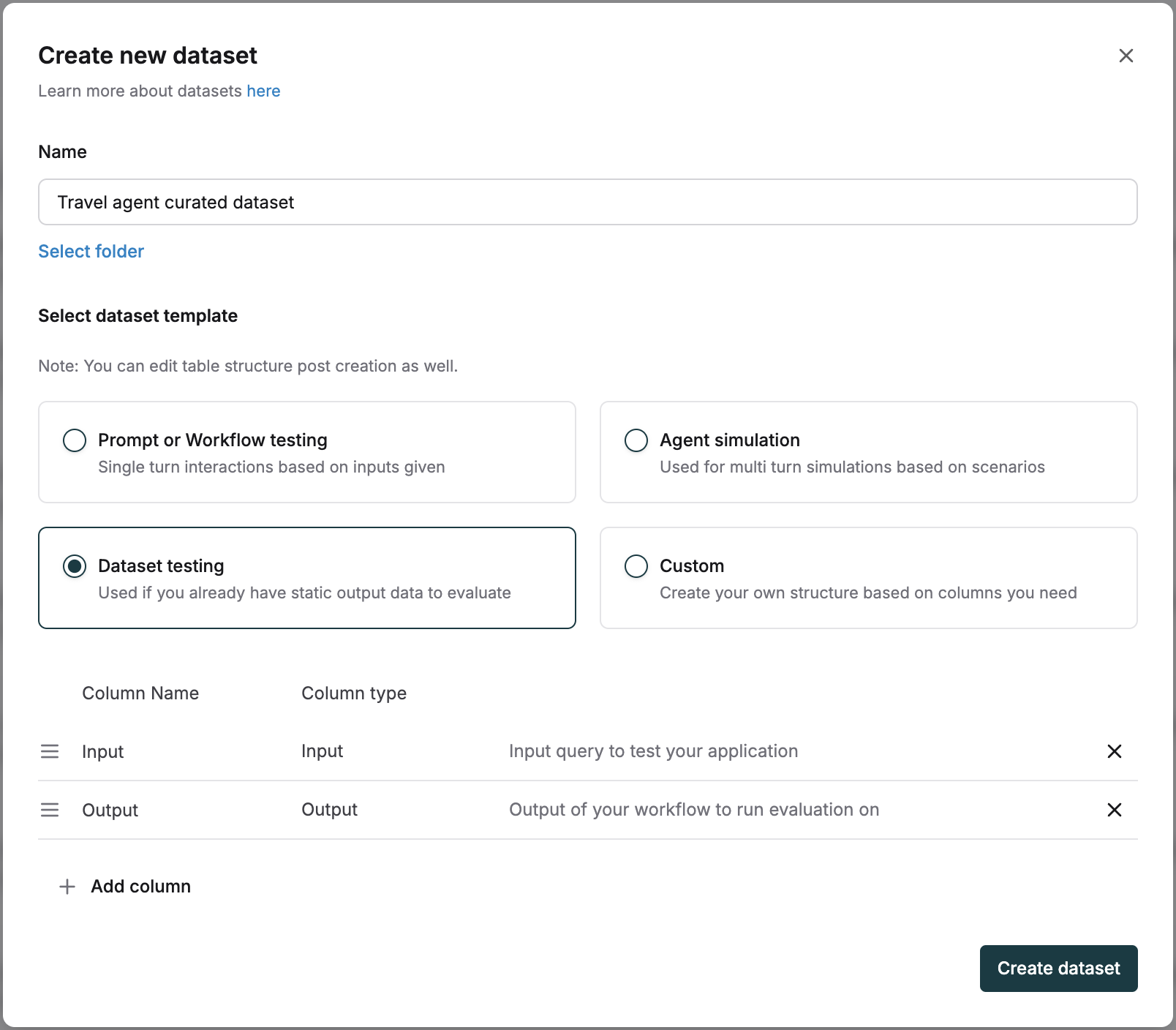Image resolution: width=1176 pixels, height=1030 pixels.
Task: Open the Select folder picker
Action: [x=91, y=251]
